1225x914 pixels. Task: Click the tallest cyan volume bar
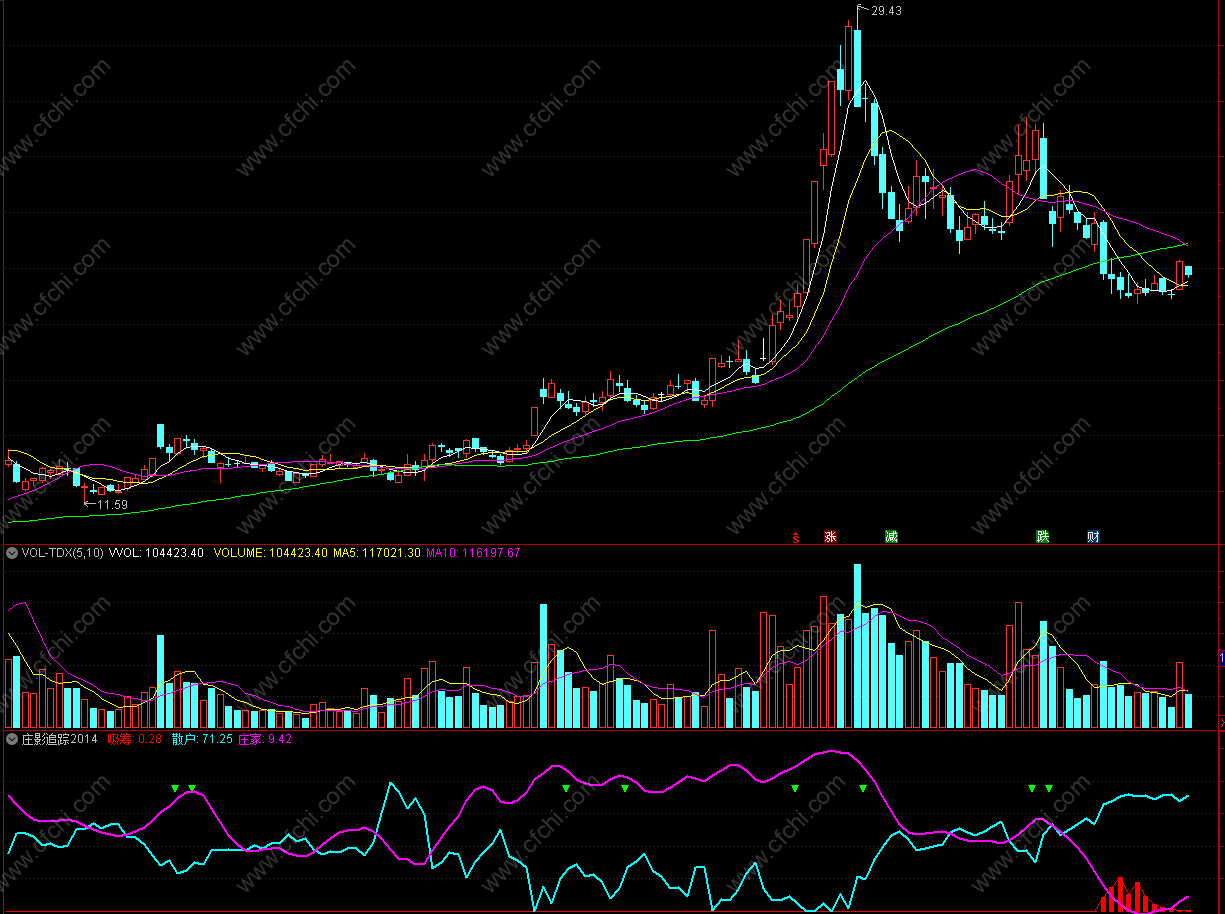pos(857,646)
